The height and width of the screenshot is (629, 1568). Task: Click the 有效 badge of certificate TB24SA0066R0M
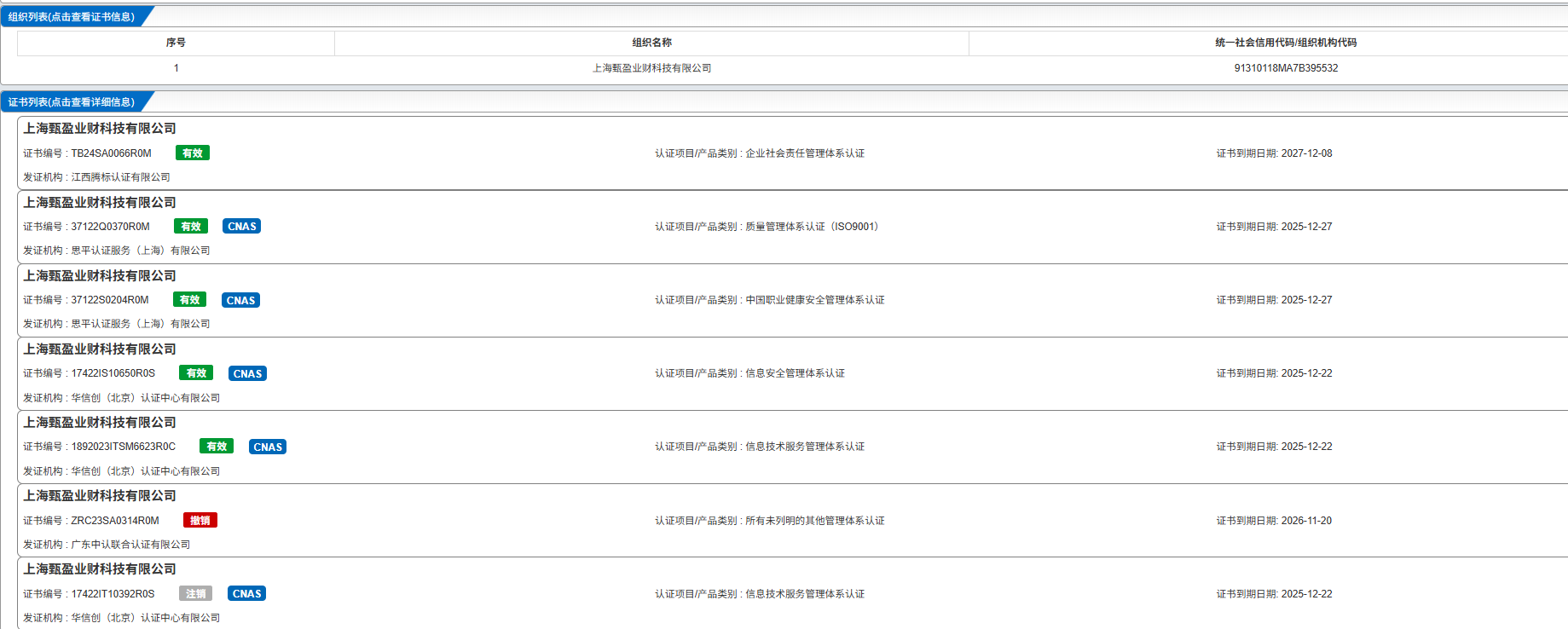pos(193,153)
